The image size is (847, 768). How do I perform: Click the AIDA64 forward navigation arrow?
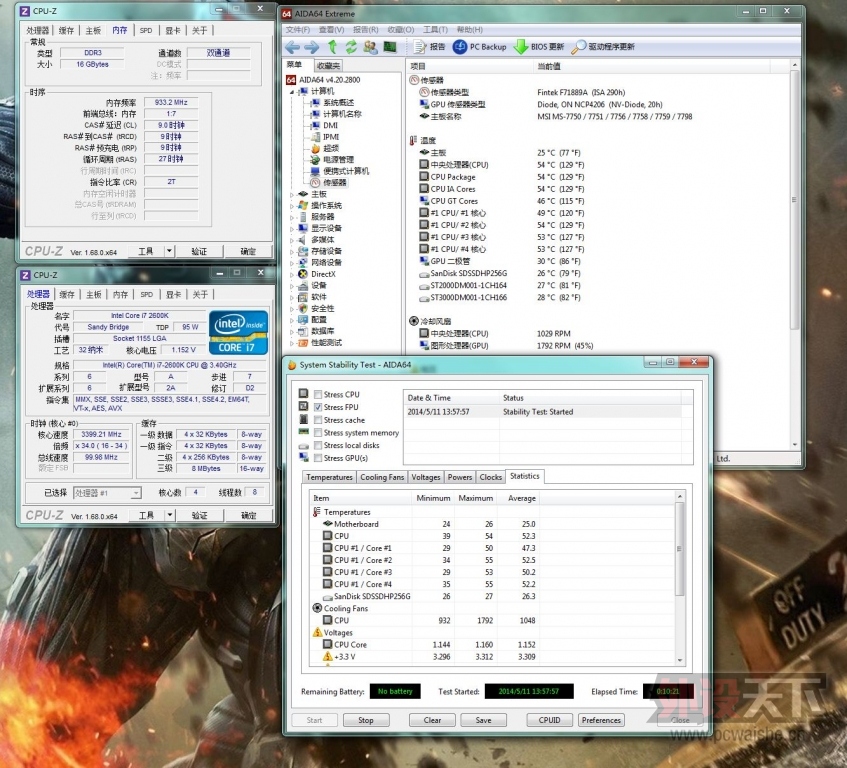[312, 47]
